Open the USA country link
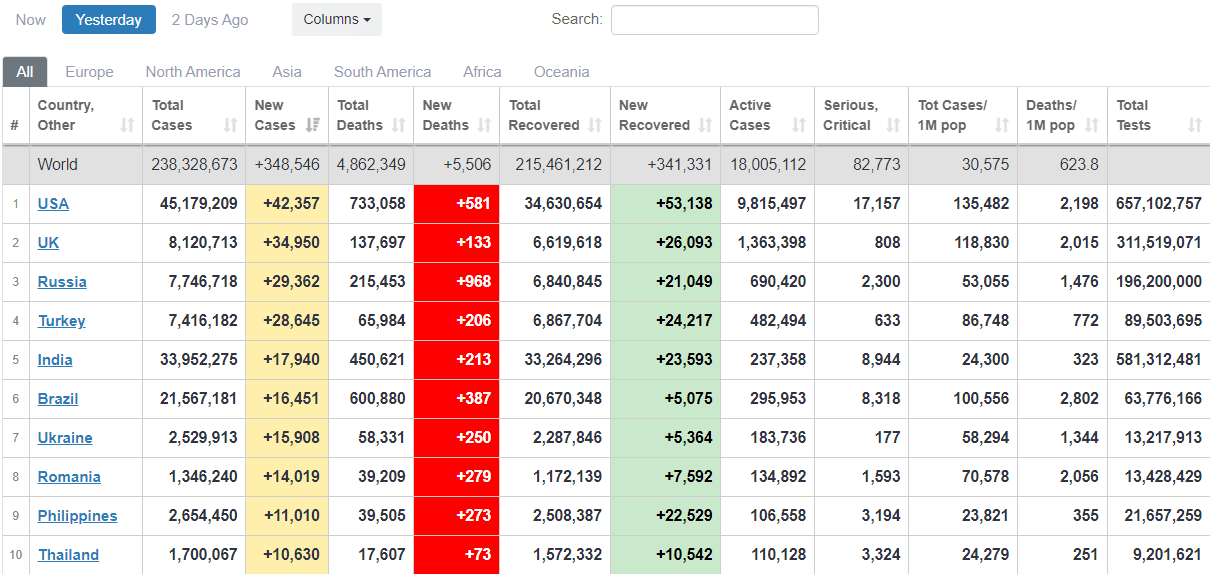 (53, 204)
